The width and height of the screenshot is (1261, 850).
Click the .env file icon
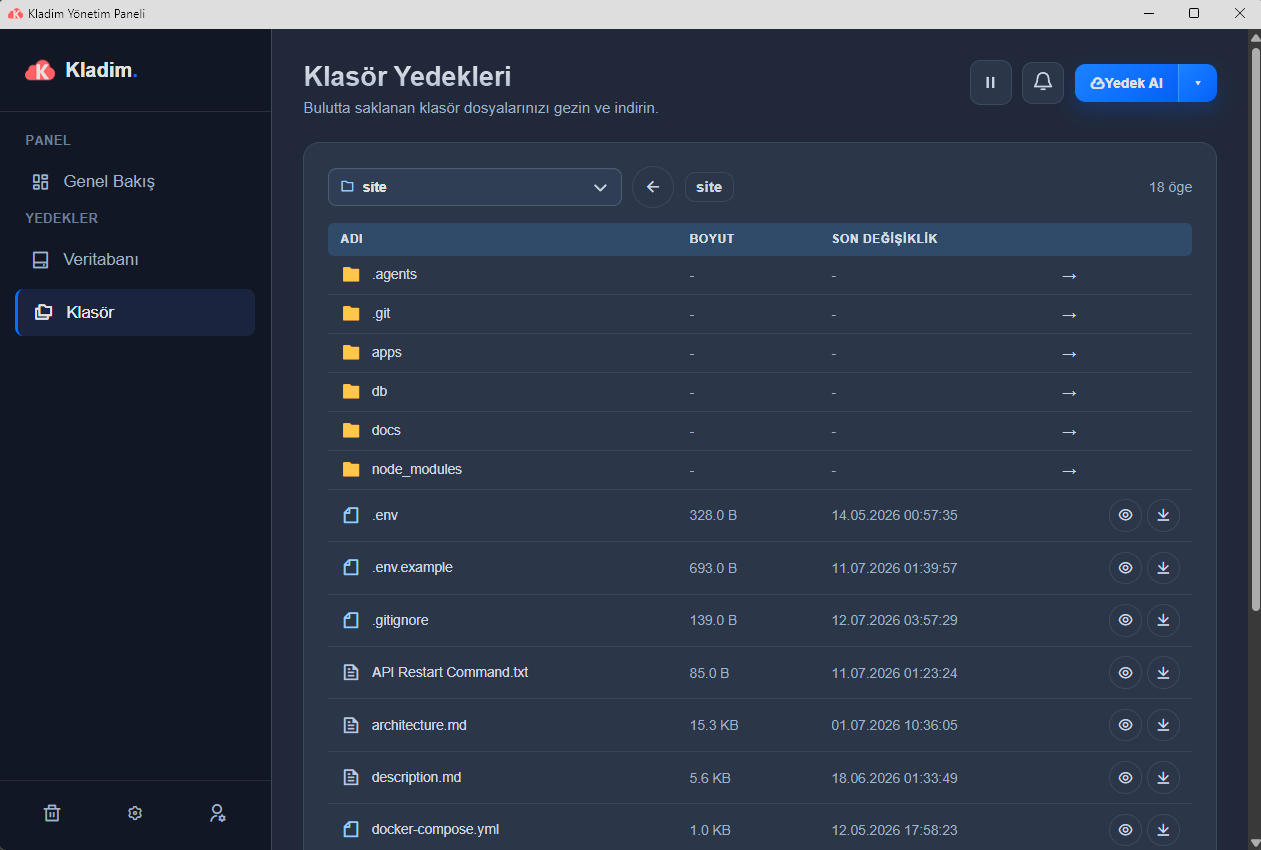351,515
